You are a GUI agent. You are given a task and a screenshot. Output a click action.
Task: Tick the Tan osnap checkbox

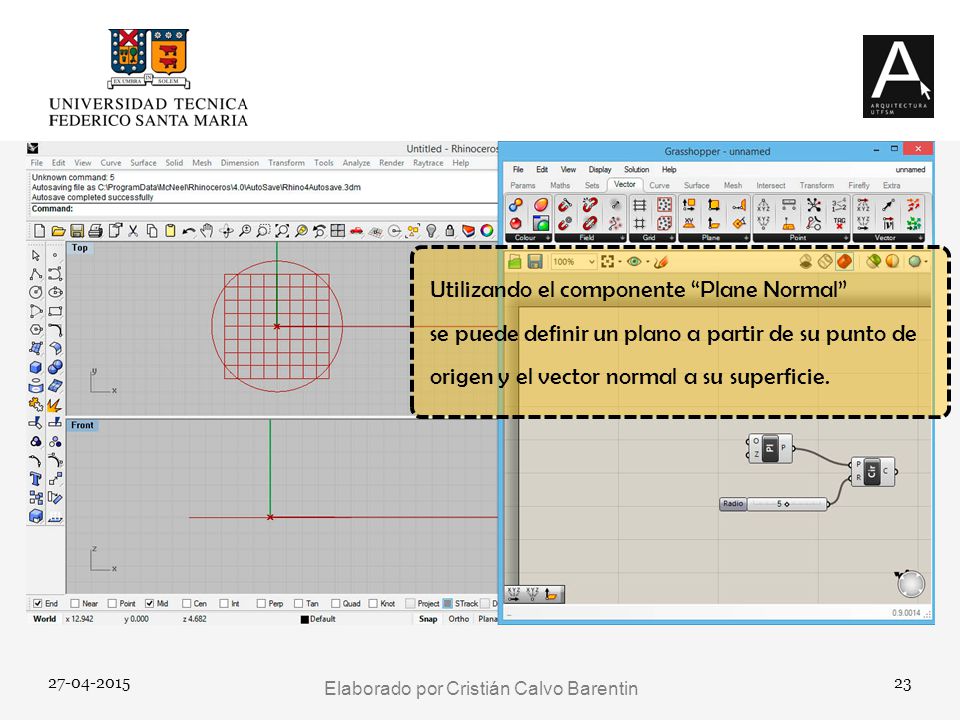[x=299, y=603]
